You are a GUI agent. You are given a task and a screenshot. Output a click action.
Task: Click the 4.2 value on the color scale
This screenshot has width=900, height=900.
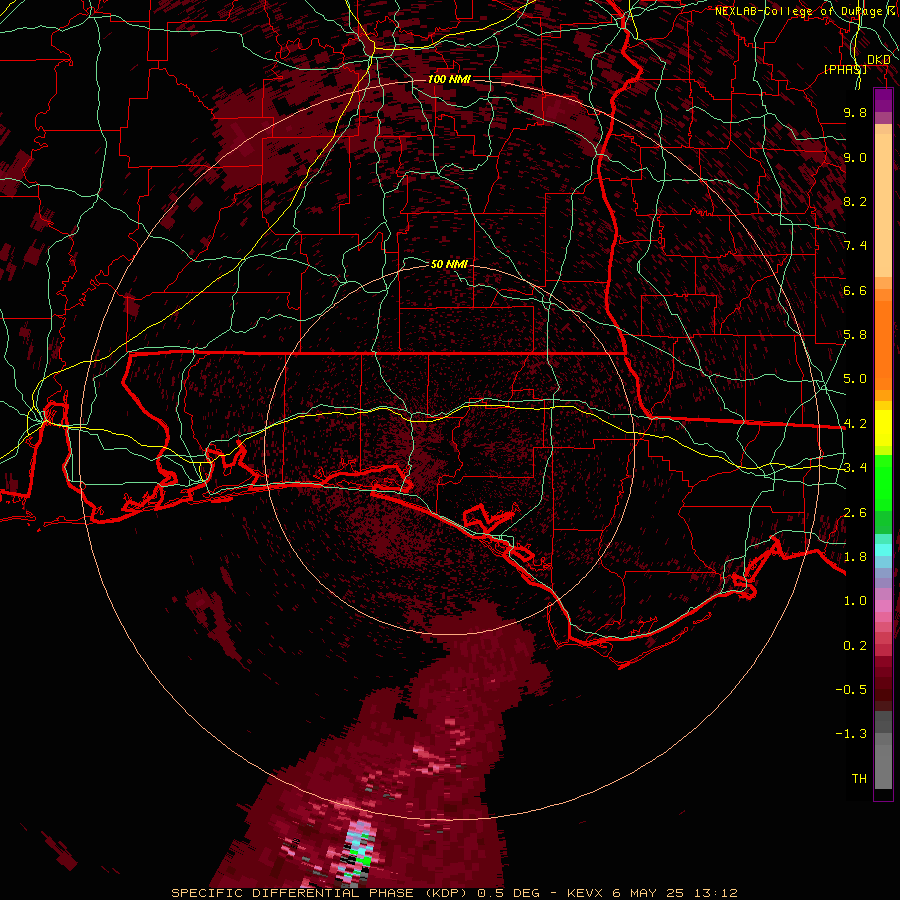[x=855, y=424]
